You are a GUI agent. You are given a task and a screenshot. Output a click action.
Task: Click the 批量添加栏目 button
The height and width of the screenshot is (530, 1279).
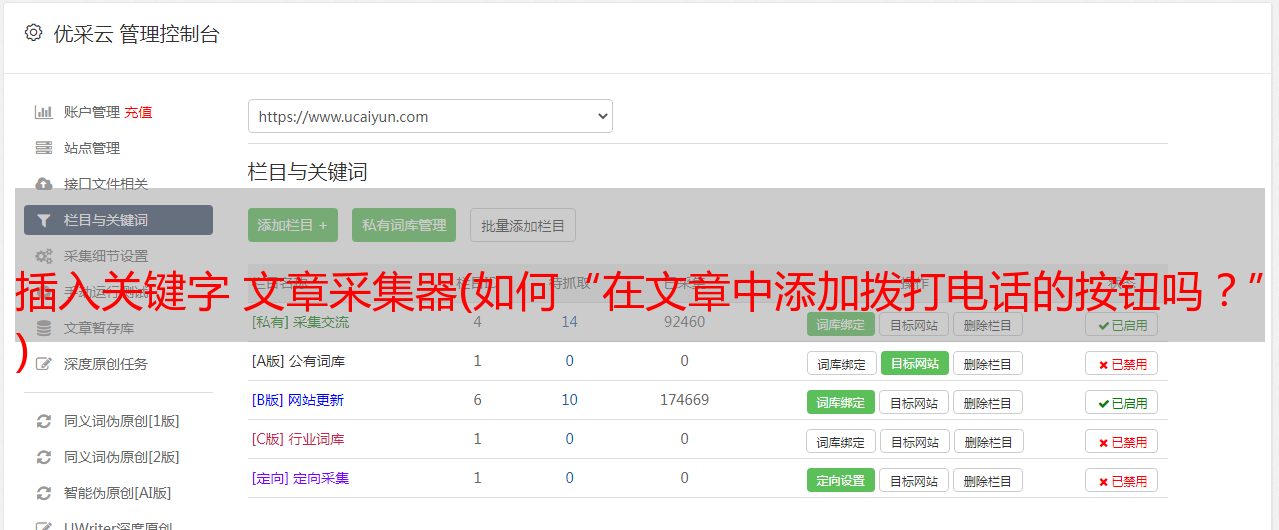(x=523, y=225)
